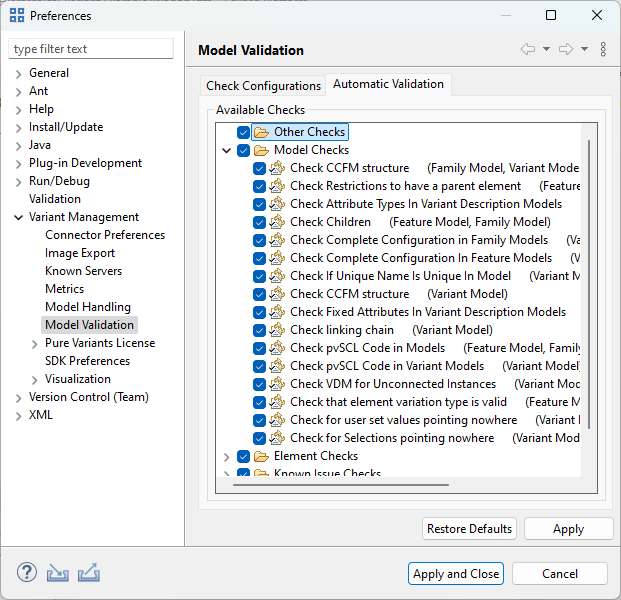The image size is (621, 600).
Task: Collapse the Model Checks tree node
Action: click(x=226, y=150)
